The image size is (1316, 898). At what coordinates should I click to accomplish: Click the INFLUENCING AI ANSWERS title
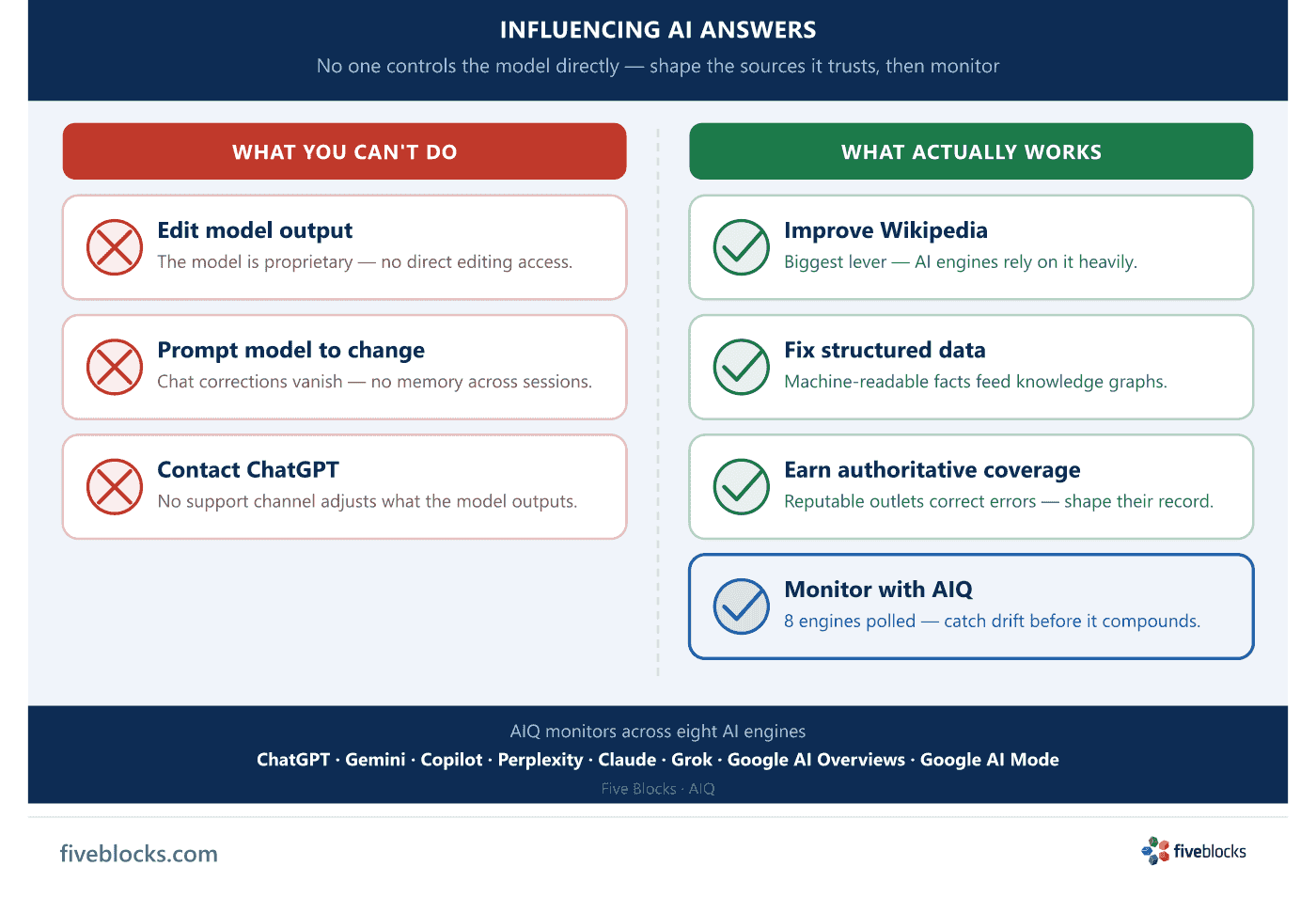pos(658,30)
